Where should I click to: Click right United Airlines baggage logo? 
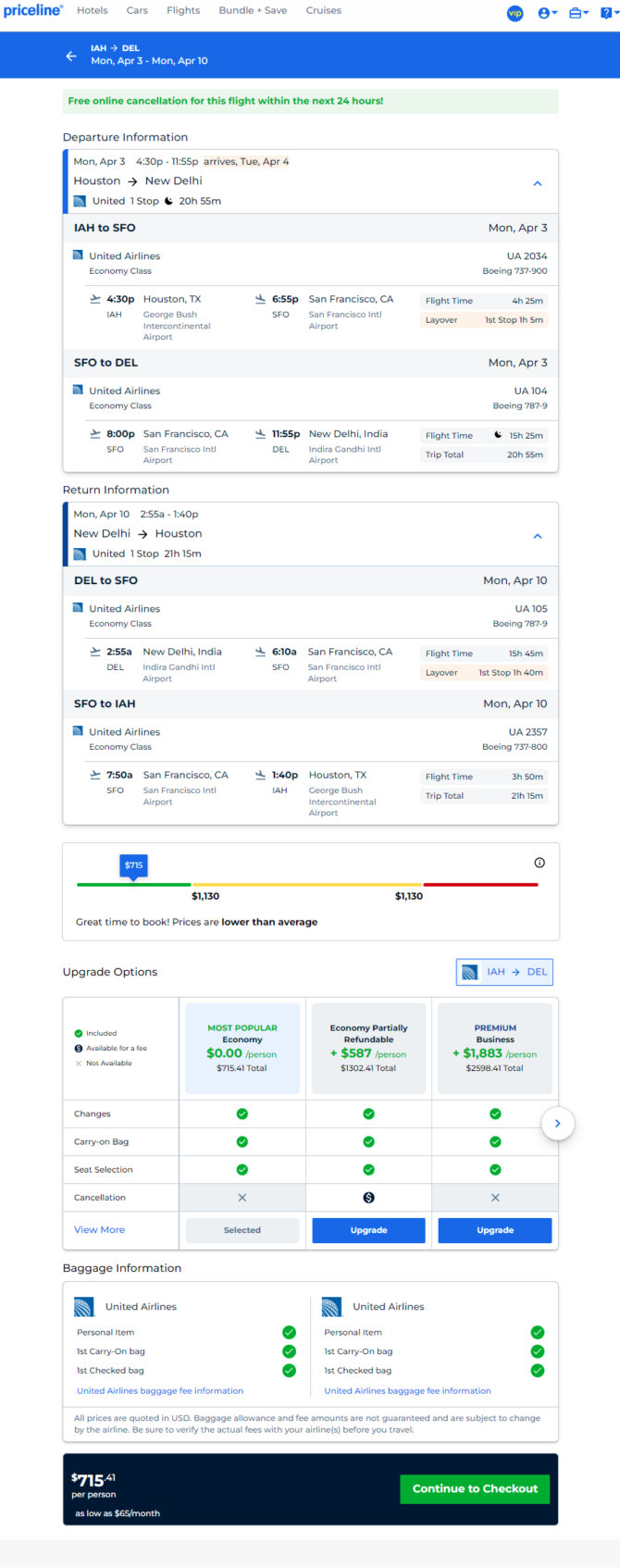332,1307
